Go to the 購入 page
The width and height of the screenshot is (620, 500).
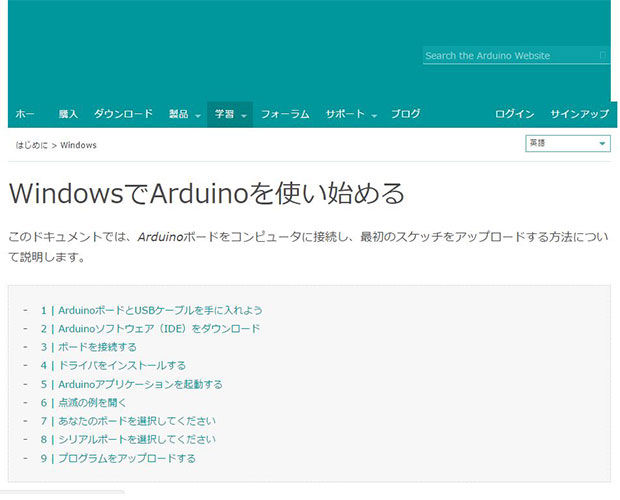pyautogui.click(x=68, y=114)
